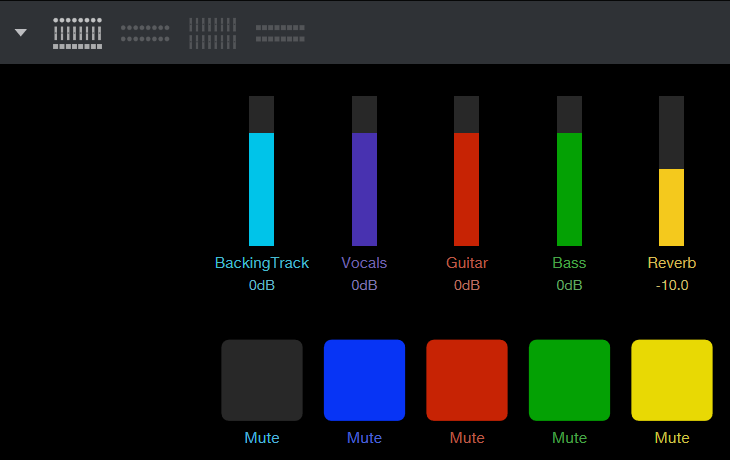Open the dropdown arrow in top toolbar
This screenshot has height=460, width=730.
[20, 32]
